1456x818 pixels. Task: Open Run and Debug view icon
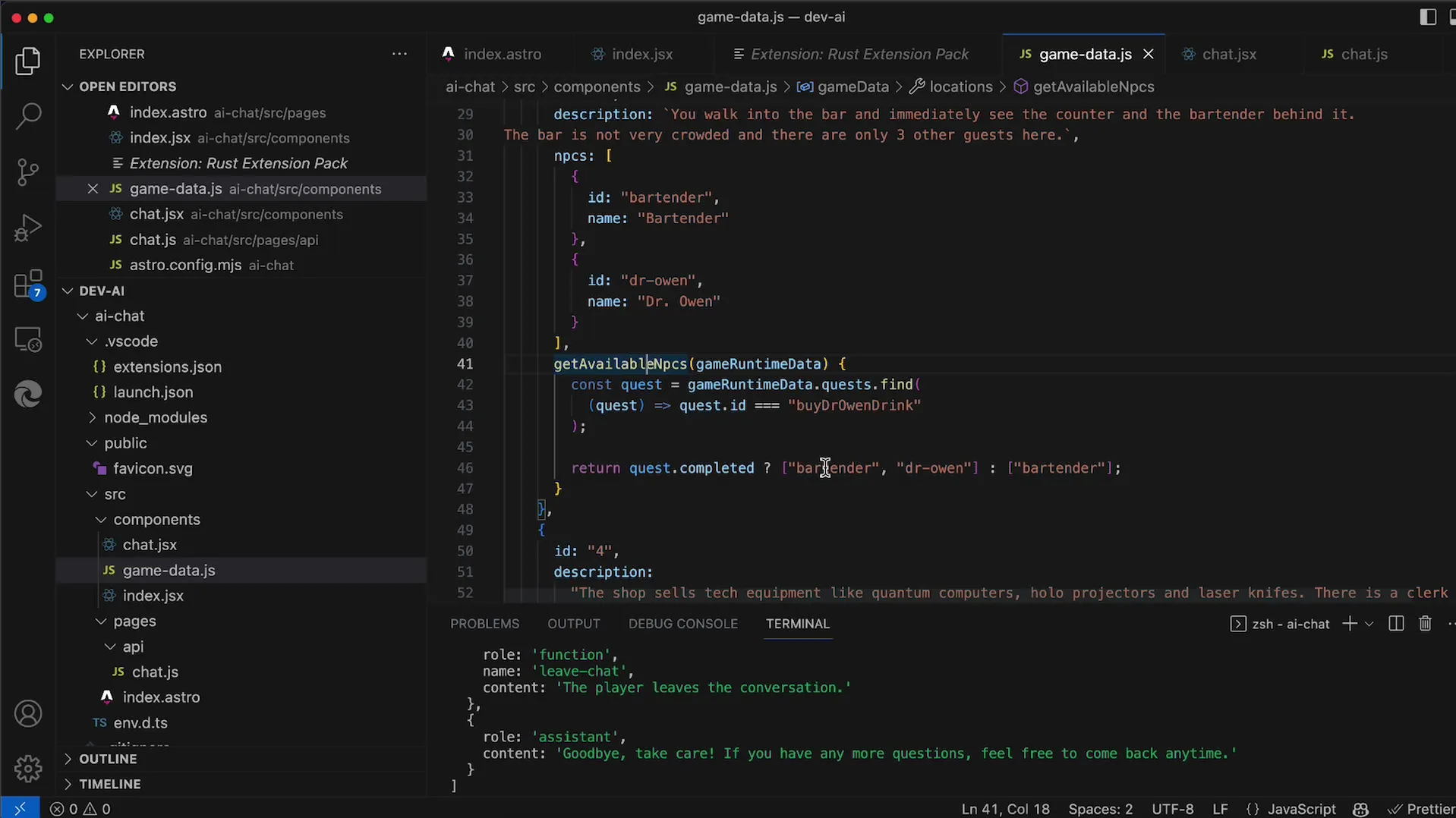click(x=28, y=228)
